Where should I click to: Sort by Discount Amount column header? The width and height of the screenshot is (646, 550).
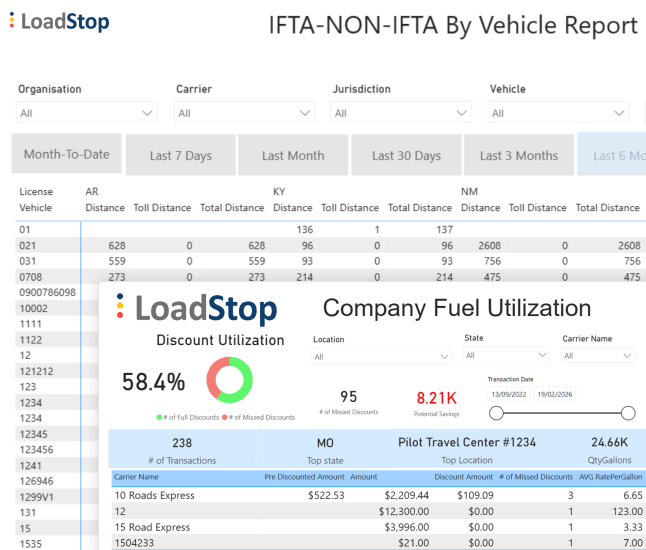463,477
